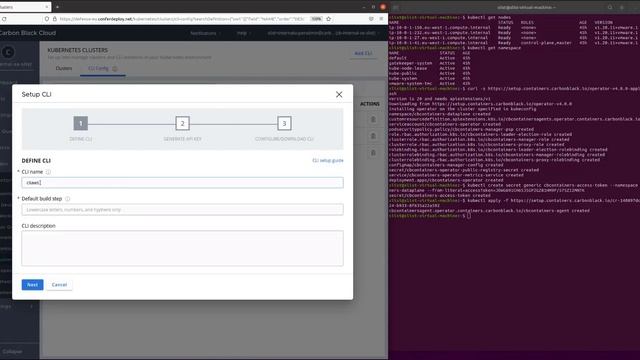This screenshot has height=360, width=640.
Task: Open the CLI setup guide link
Action: point(328,160)
